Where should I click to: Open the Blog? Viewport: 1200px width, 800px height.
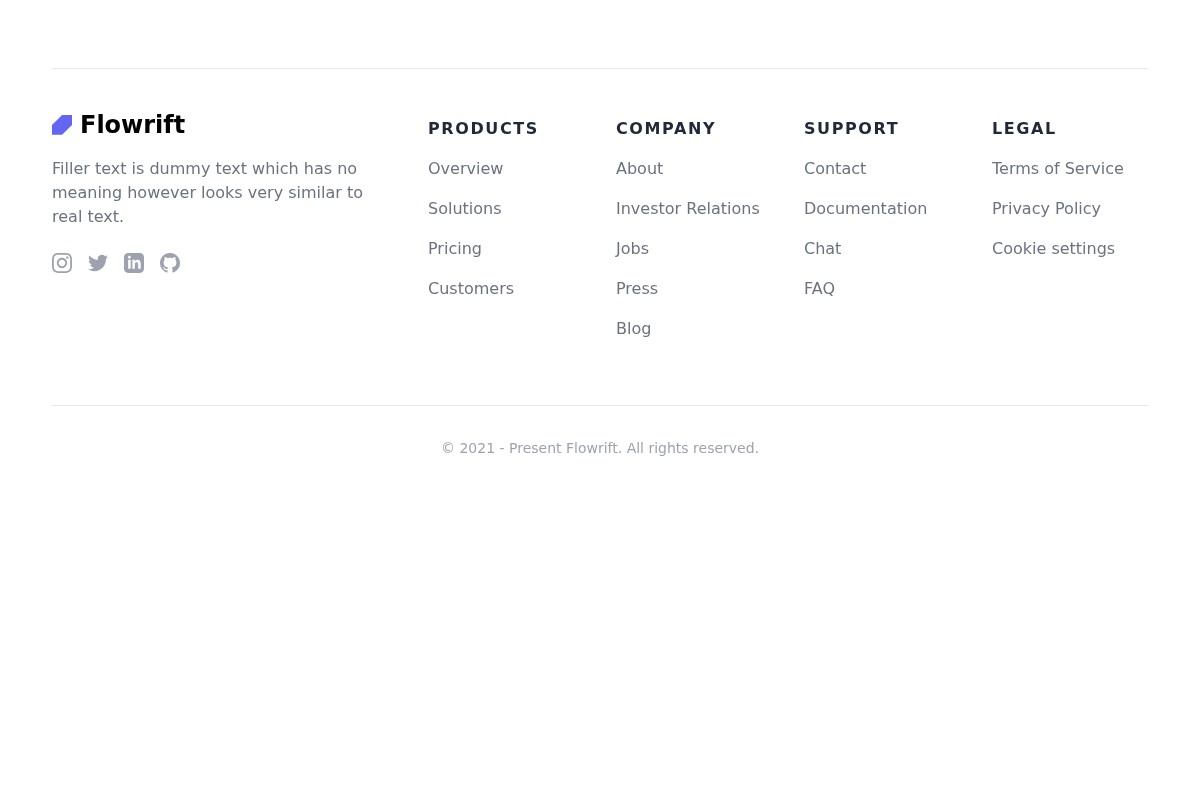[633, 328]
